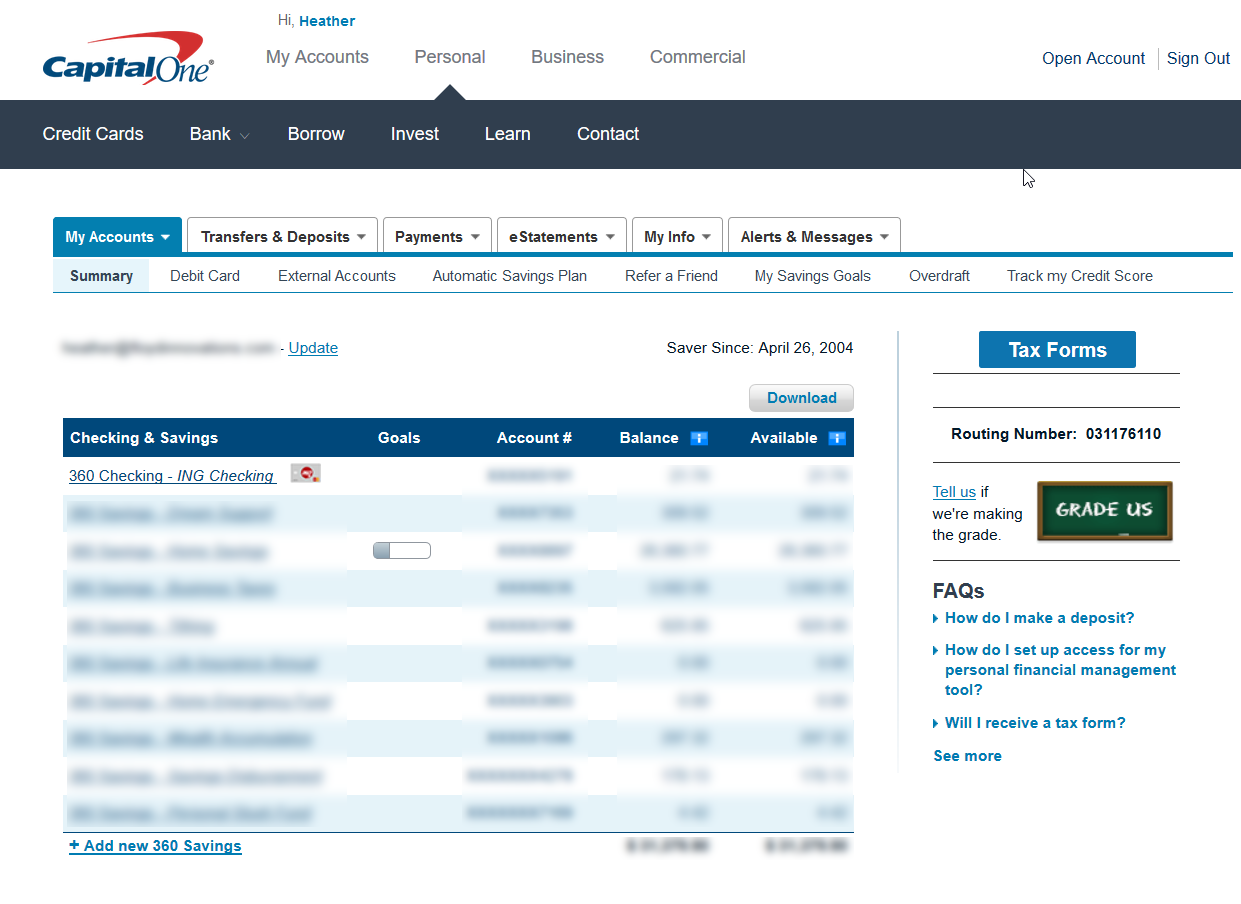Viewport: 1241px width, 904px height.
Task: Click the Sign Out link
Action: [1198, 58]
